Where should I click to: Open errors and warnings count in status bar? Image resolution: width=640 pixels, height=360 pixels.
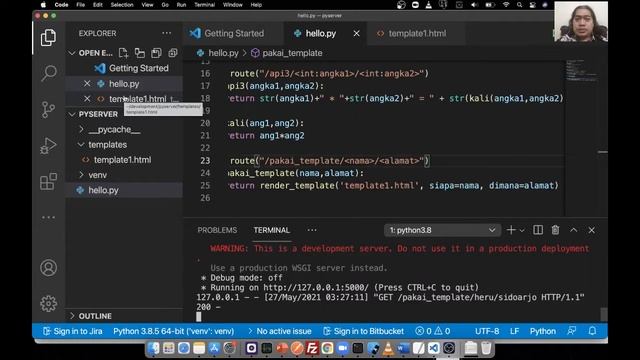click(433, 331)
